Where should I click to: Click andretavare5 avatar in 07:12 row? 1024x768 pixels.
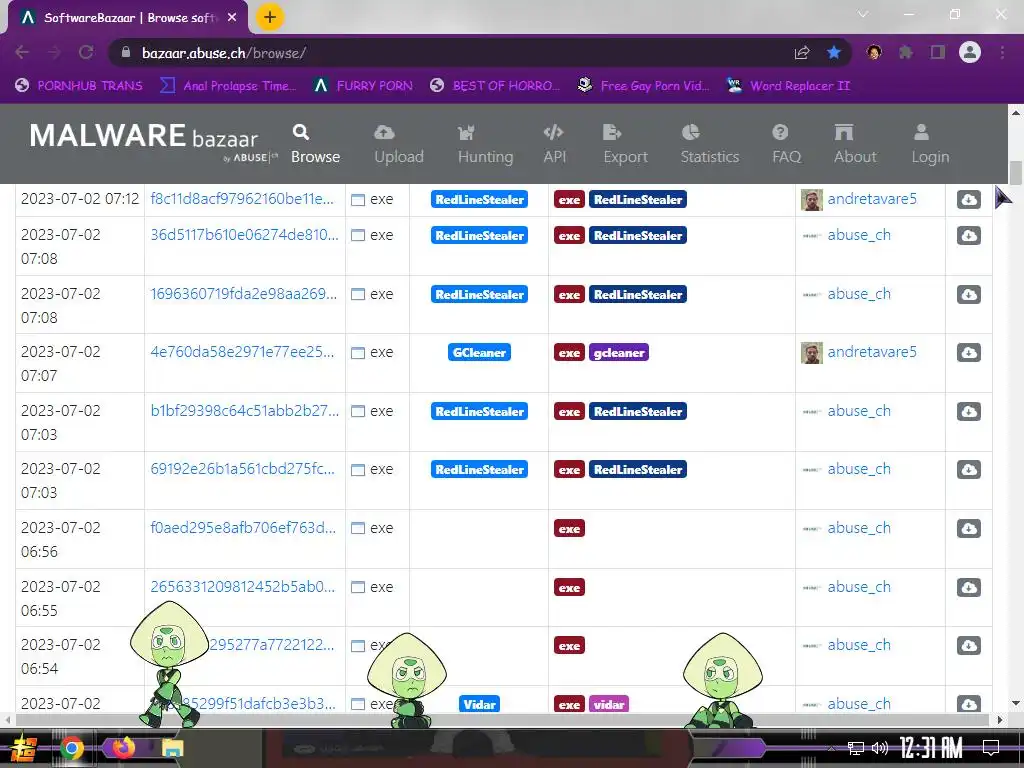pyautogui.click(x=812, y=200)
